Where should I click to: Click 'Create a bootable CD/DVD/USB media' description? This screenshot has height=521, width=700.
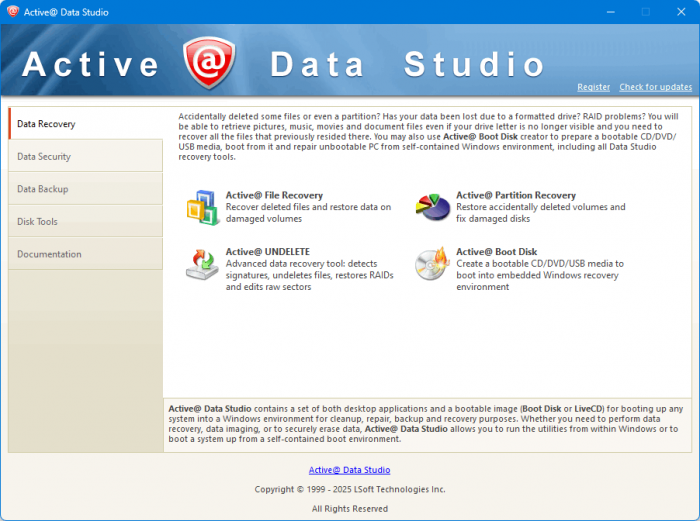click(x=540, y=275)
